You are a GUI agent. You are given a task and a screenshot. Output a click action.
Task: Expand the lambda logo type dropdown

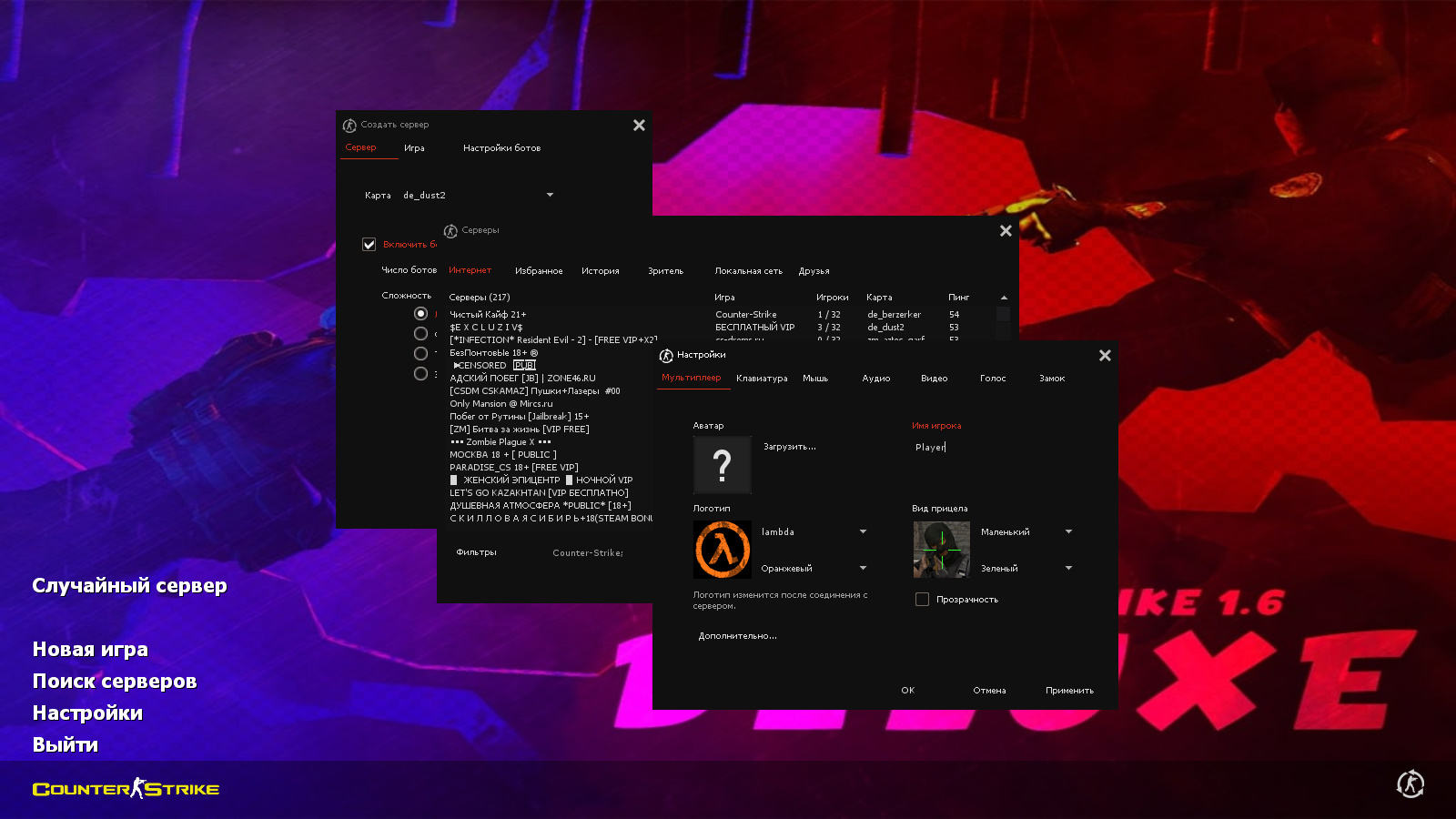pyautogui.click(x=863, y=532)
